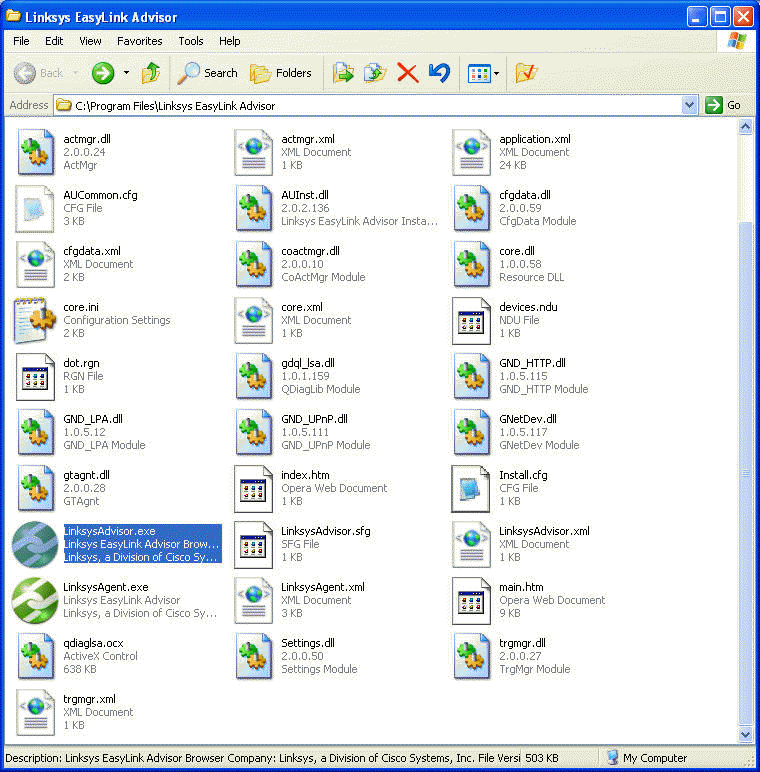Click the Undo toolbar icon
Viewport: 760px width, 772px height.
pos(439,73)
